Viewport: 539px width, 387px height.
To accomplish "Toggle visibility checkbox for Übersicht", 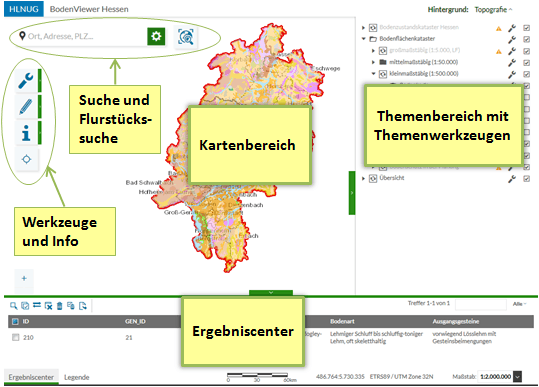I will [526, 179].
